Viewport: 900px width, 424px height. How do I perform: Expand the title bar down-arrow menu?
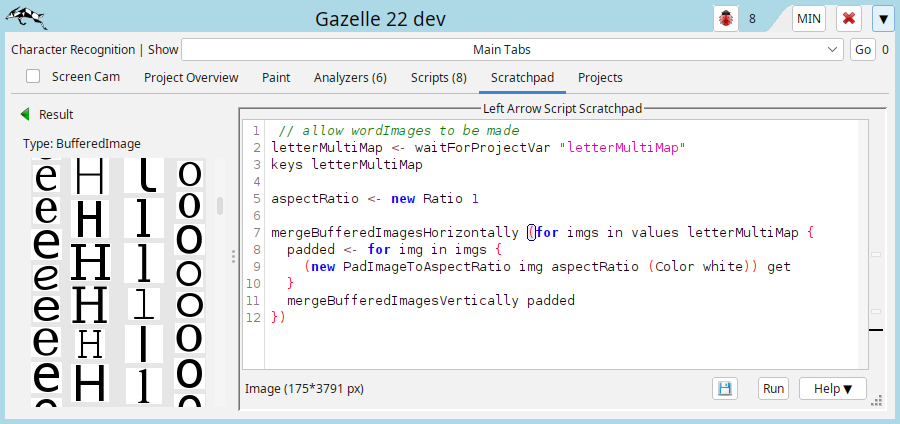(x=882, y=19)
